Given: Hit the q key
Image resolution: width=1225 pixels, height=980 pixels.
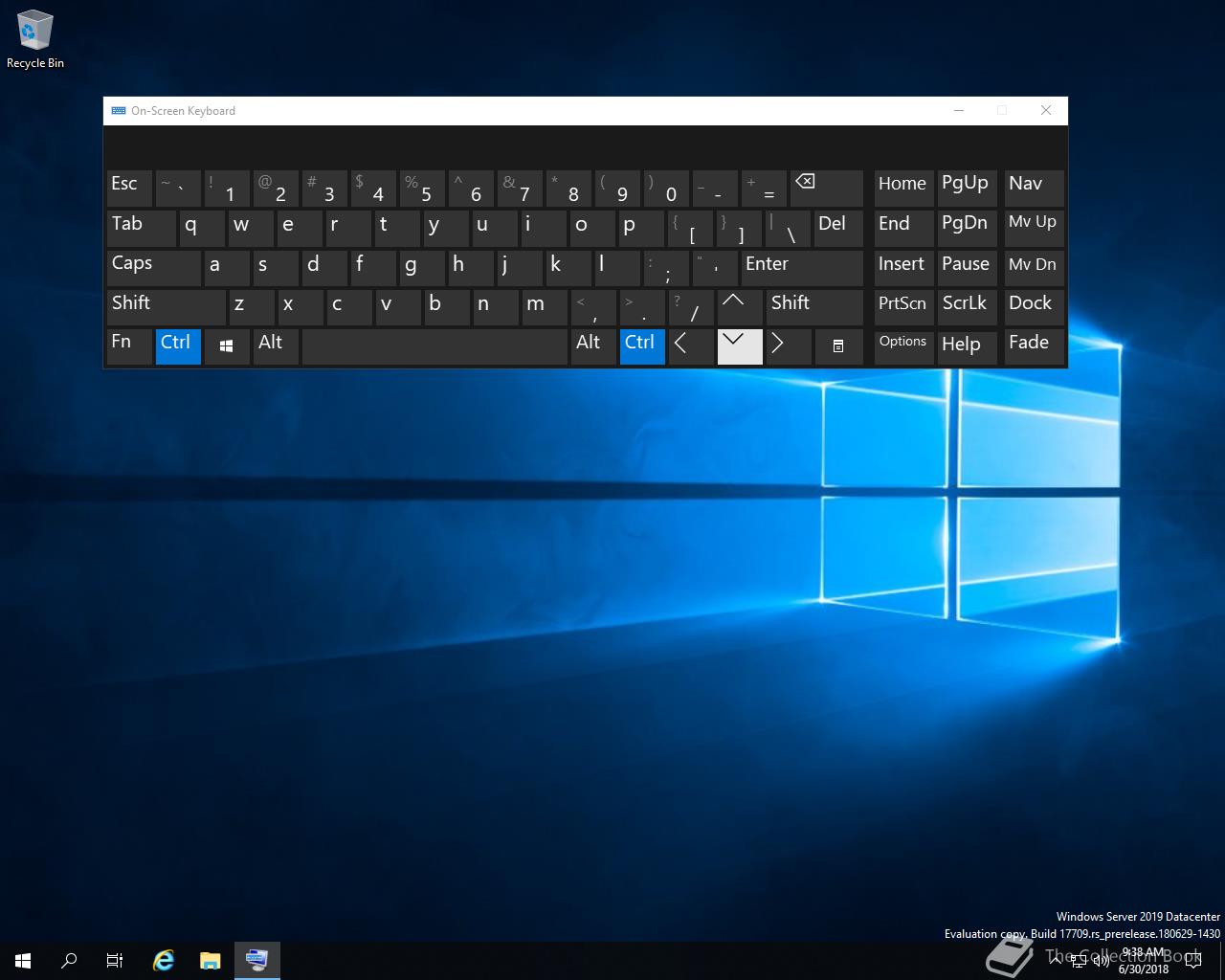Looking at the screenshot, I should 202,228.
